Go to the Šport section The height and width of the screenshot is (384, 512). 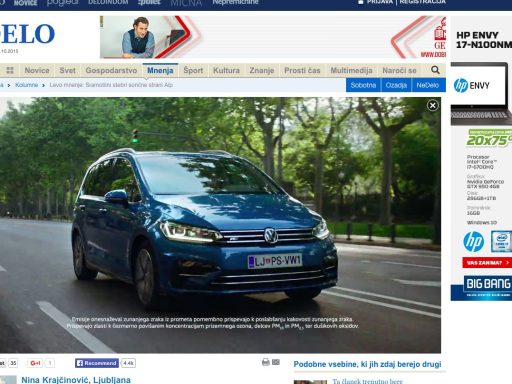pos(193,70)
